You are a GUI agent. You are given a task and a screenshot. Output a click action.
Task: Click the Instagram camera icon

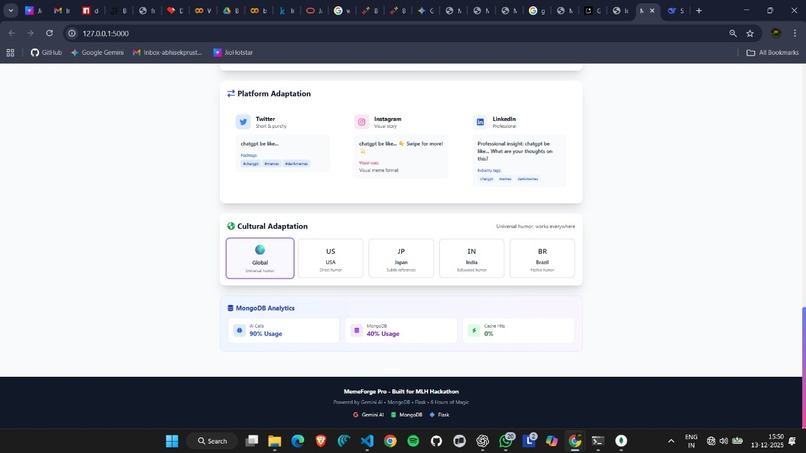[x=361, y=122]
